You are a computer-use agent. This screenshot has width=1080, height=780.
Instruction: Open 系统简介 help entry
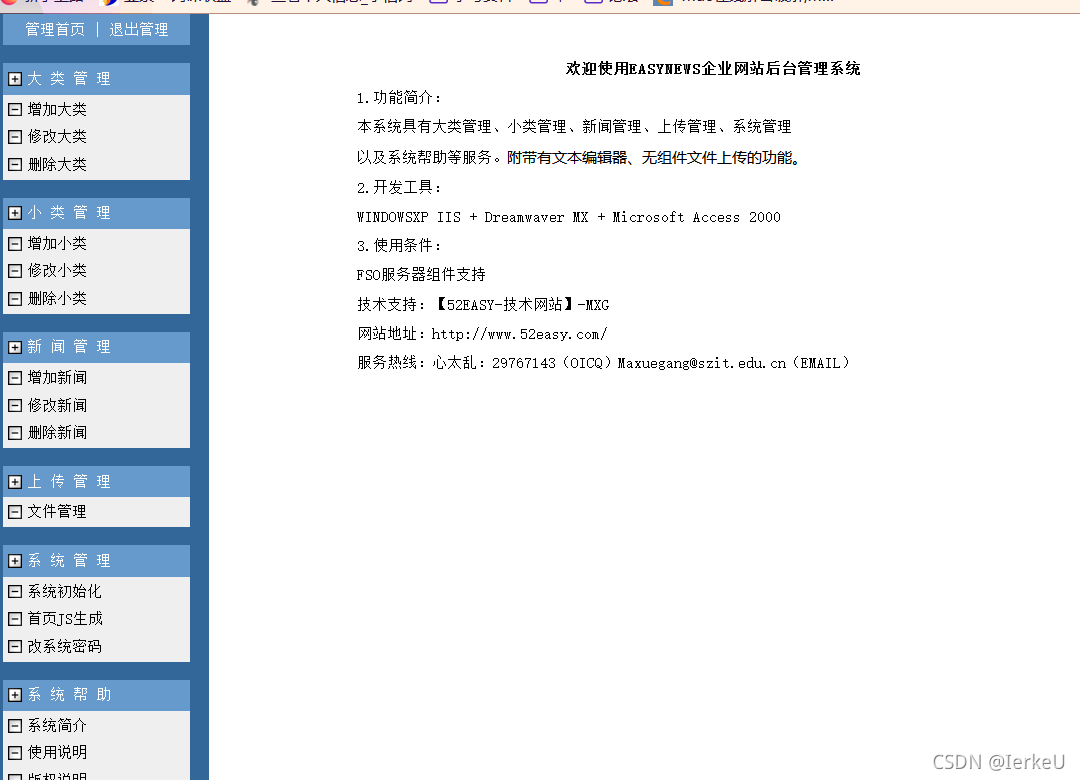[57, 725]
